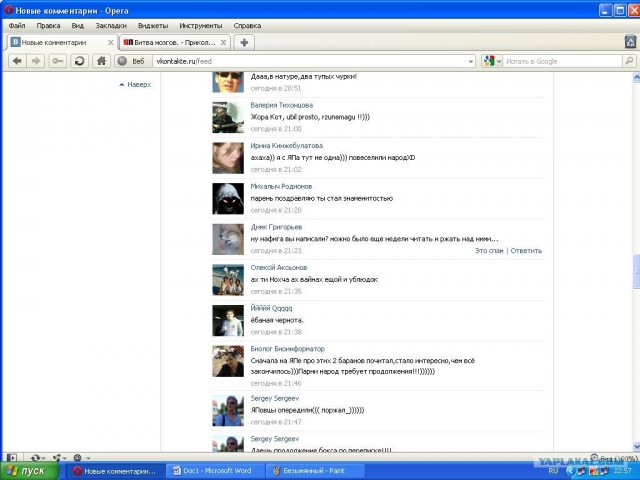
Task: Focus the vkontakte.ru address bar
Action: (x=300, y=61)
